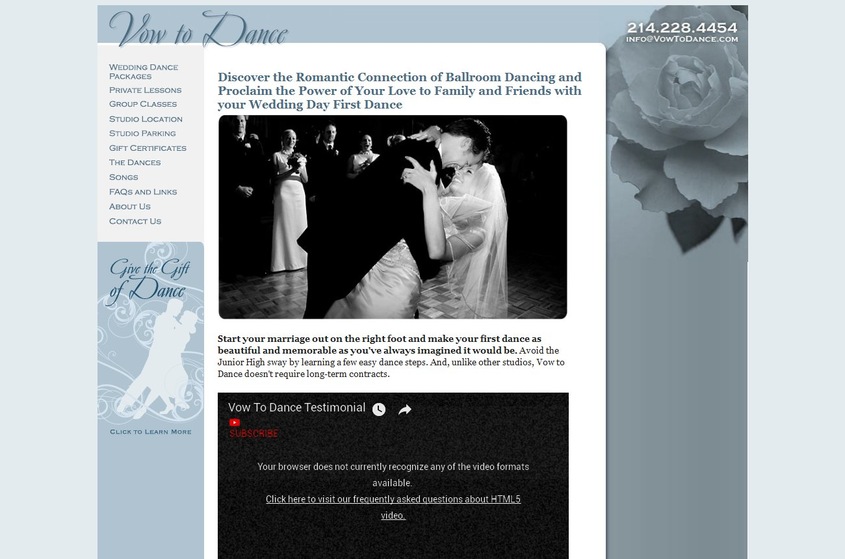Go to Private Lessons
Viewport: 845px width, 559px height.
145,90
